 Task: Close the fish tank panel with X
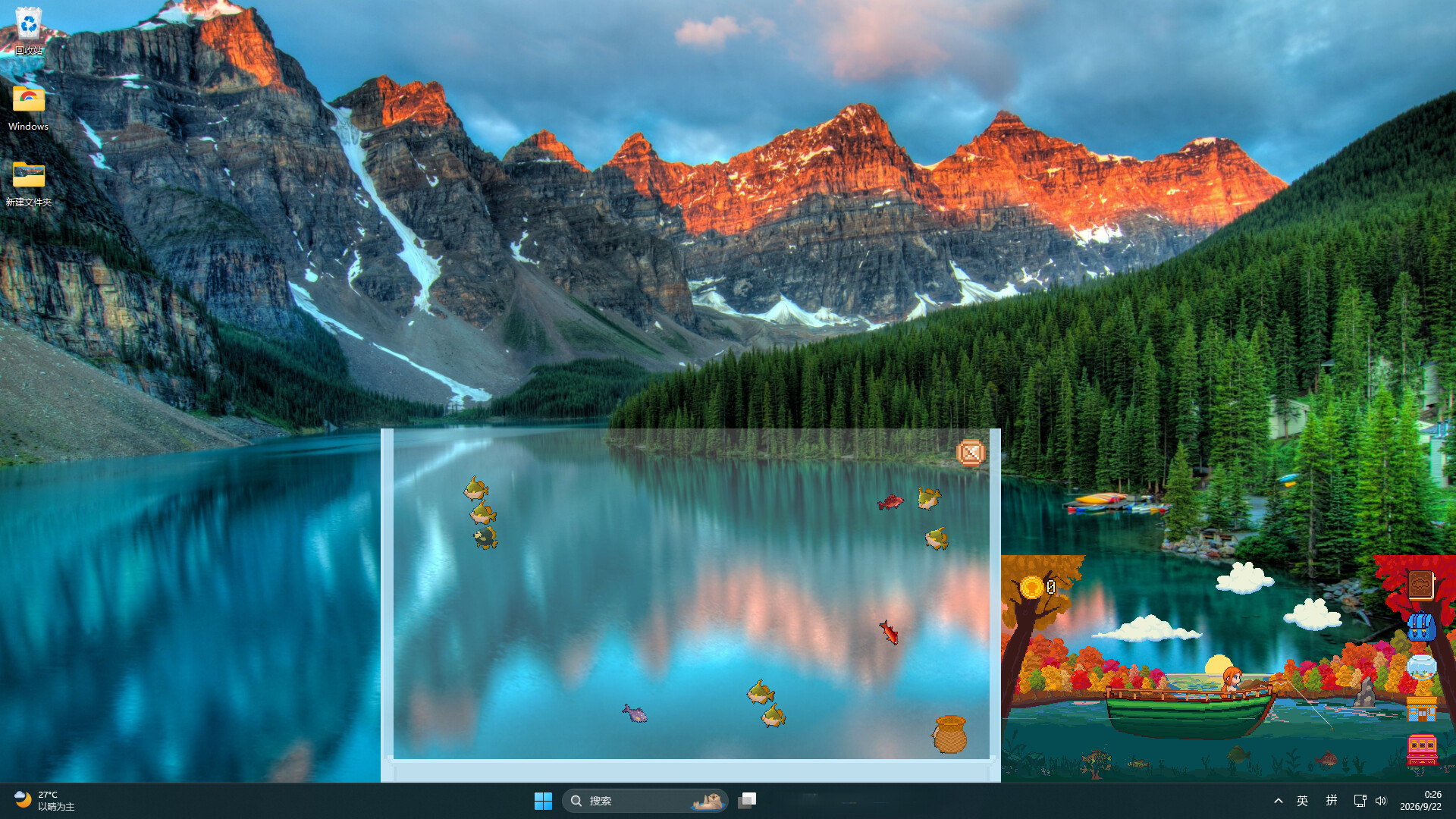point(970,453)
